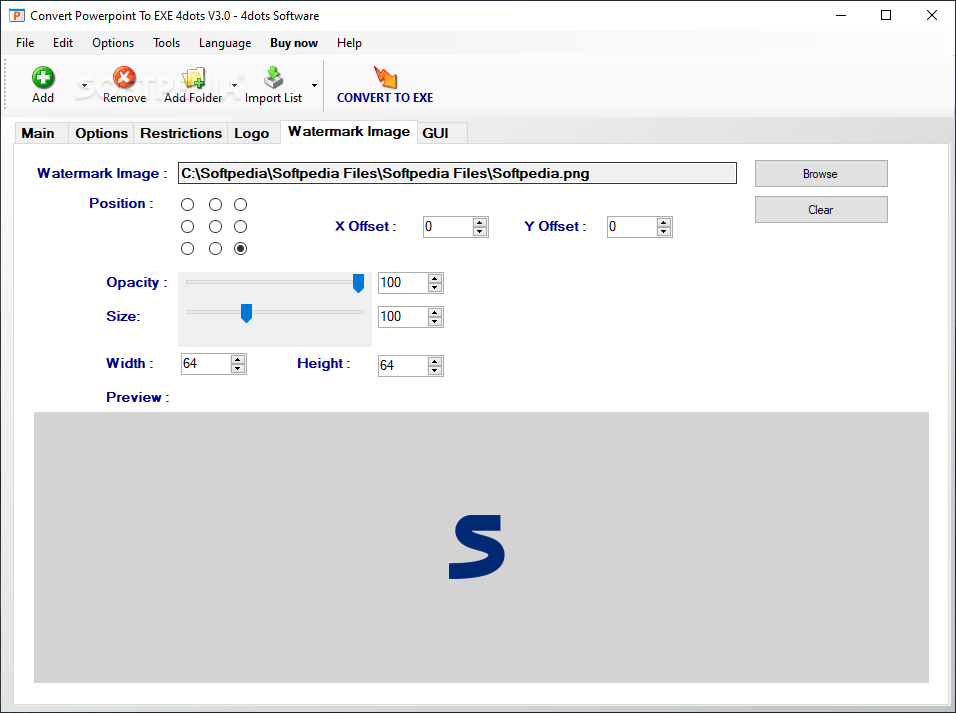The width and height of the screenshot is (956, 713).
Task: Increase Opacity value with up arrow
Action: click(x=435, y=279)
